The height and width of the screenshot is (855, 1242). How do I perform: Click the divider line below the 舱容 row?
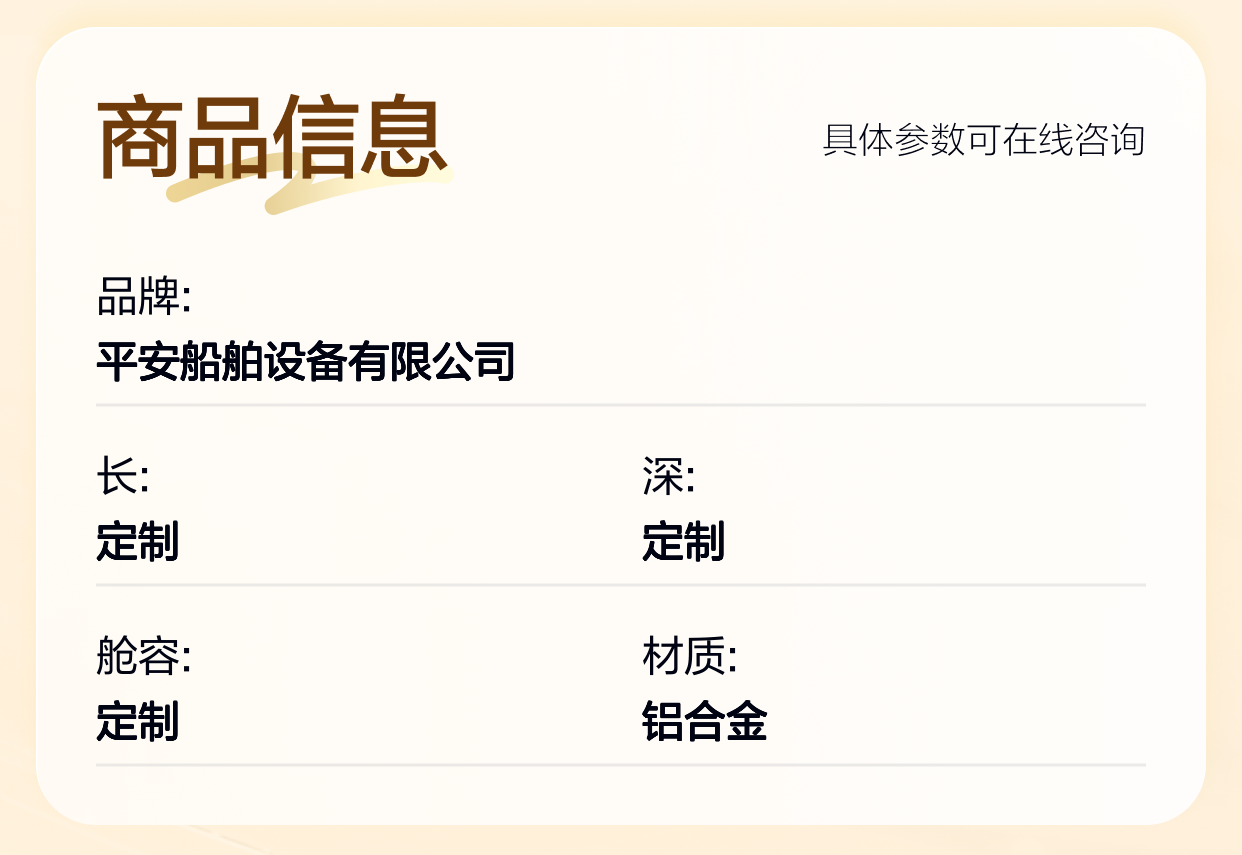click(x=620, y=765)
